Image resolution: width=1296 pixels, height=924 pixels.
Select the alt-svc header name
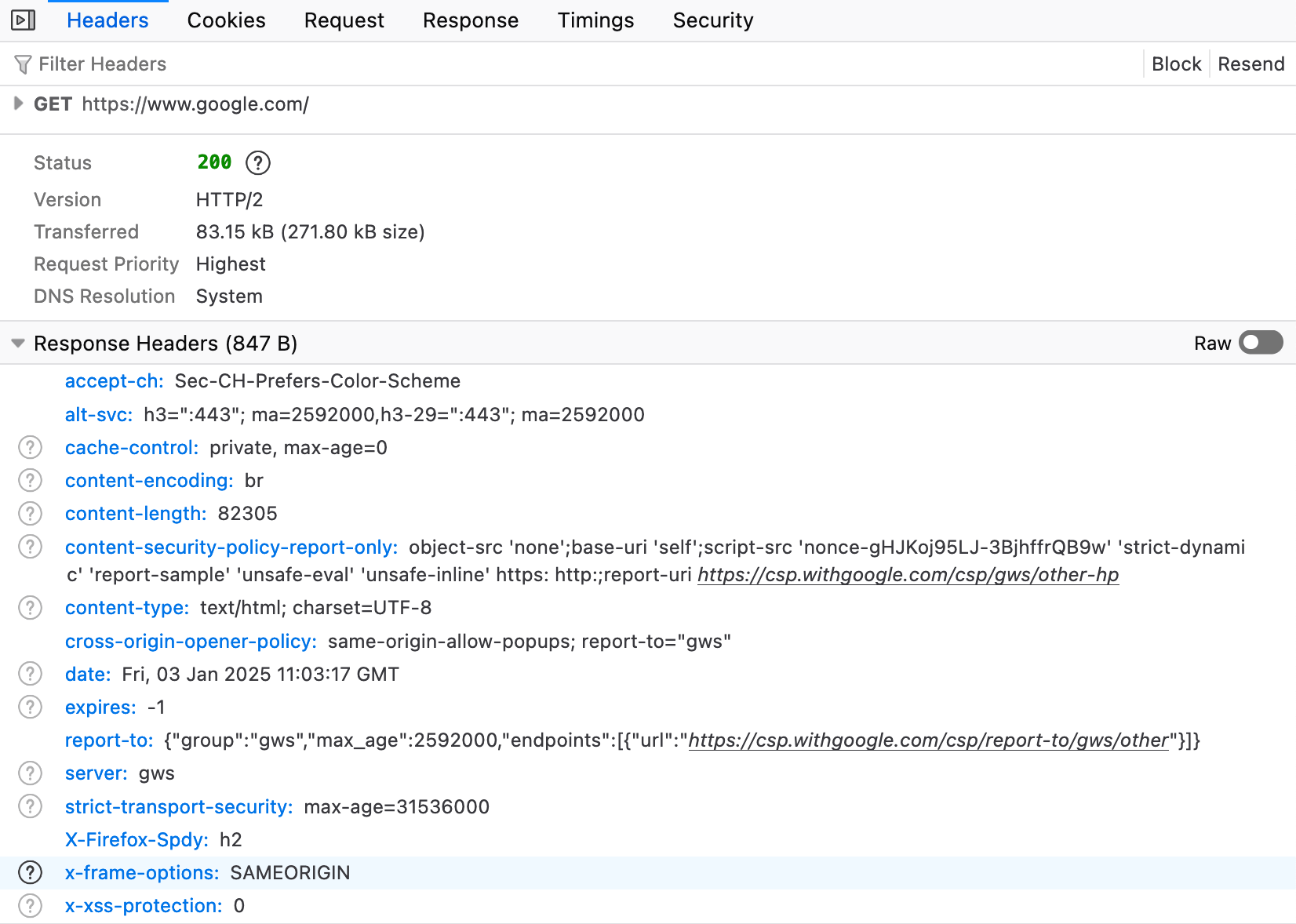99,415
